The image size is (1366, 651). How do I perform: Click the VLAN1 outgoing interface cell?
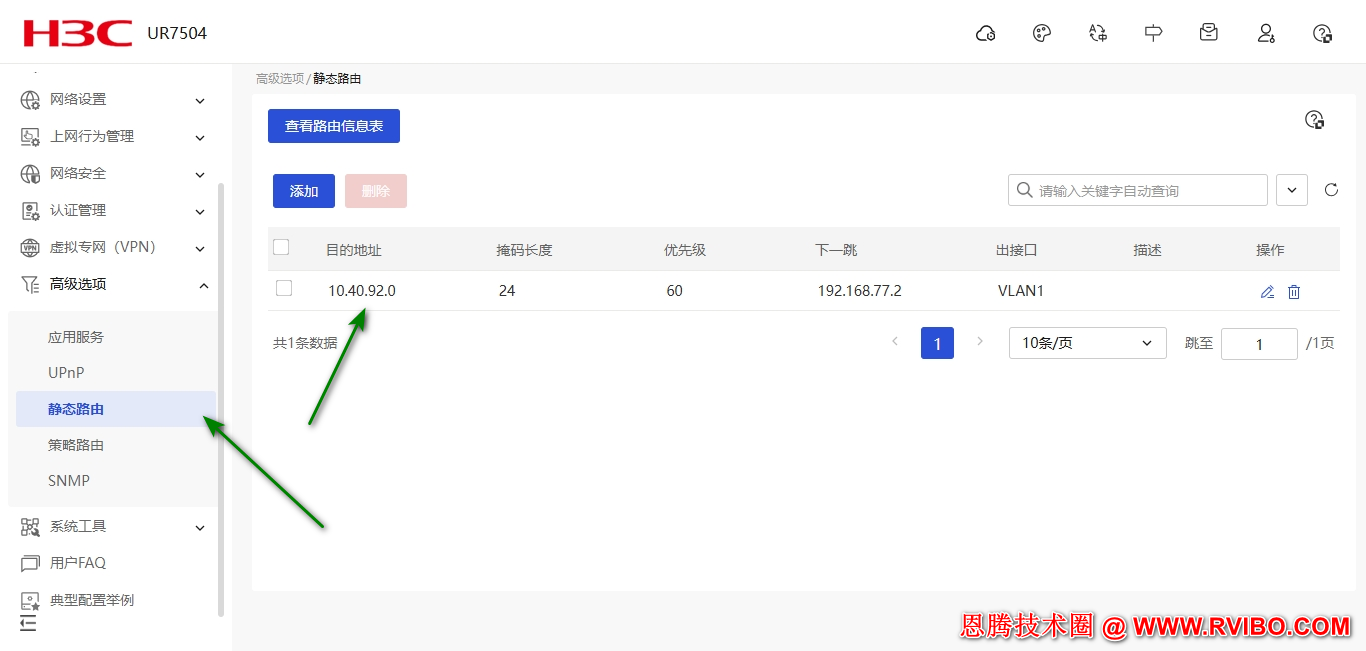point(1021,291)
